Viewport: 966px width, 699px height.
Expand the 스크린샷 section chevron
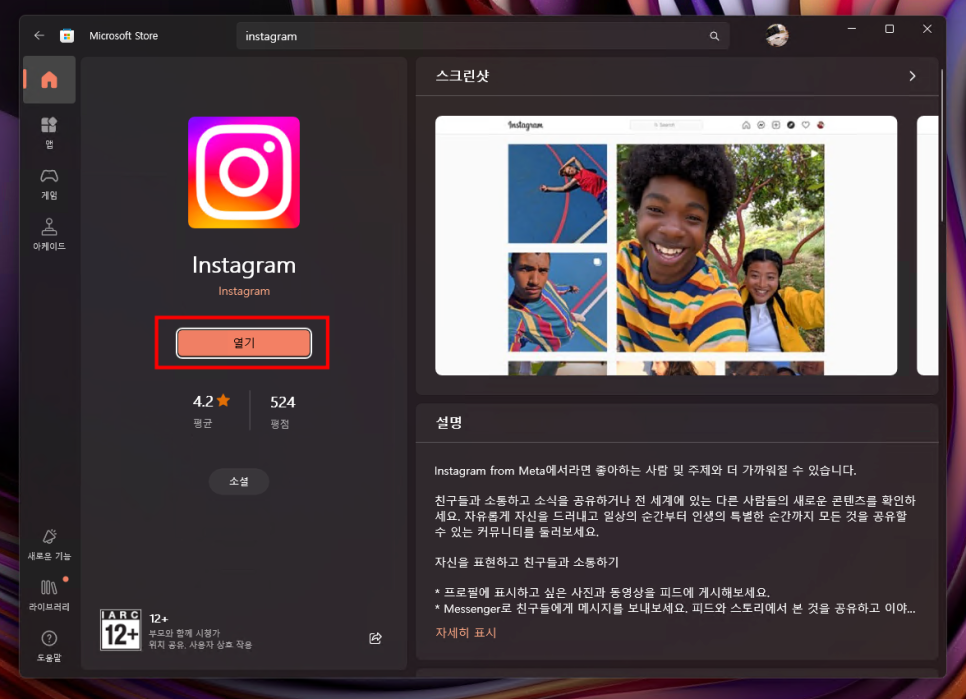[912, 76]
